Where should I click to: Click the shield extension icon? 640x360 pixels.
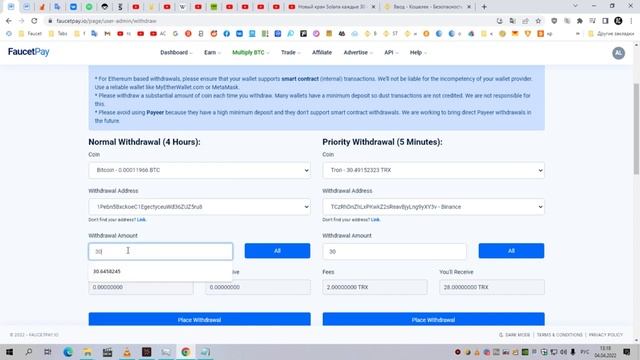[554, 21]
